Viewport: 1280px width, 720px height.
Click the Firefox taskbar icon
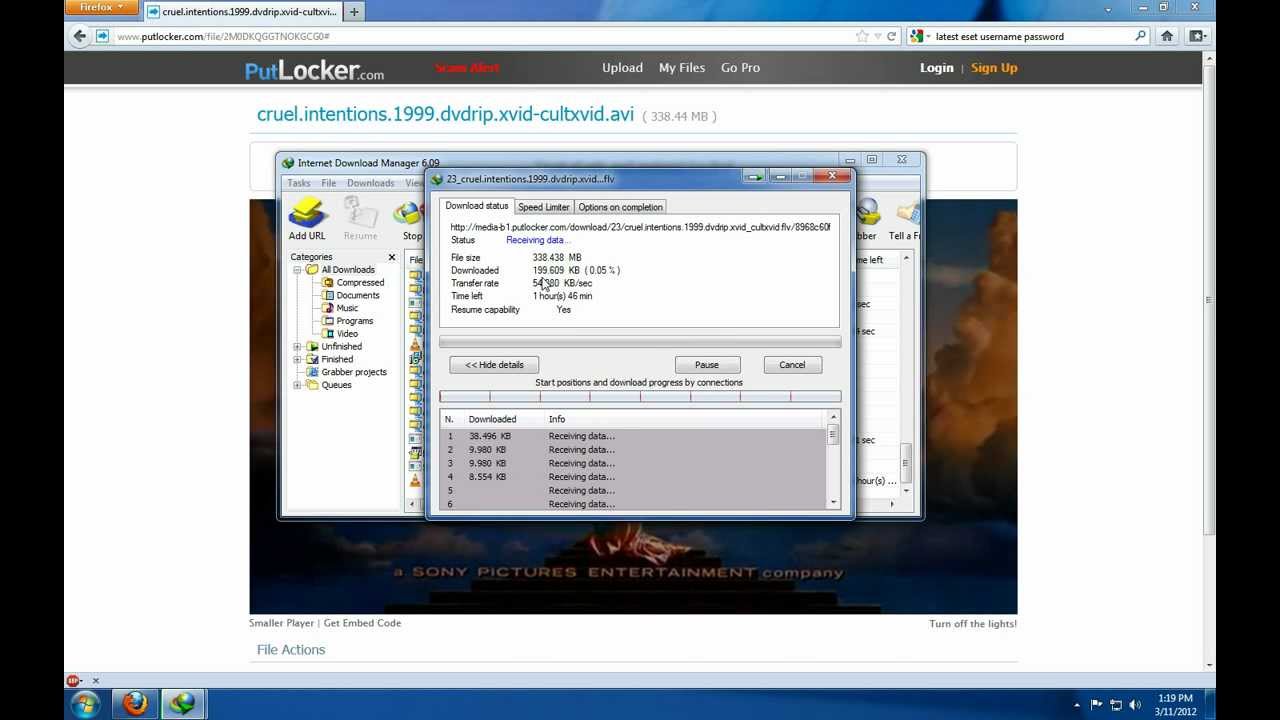135,704
